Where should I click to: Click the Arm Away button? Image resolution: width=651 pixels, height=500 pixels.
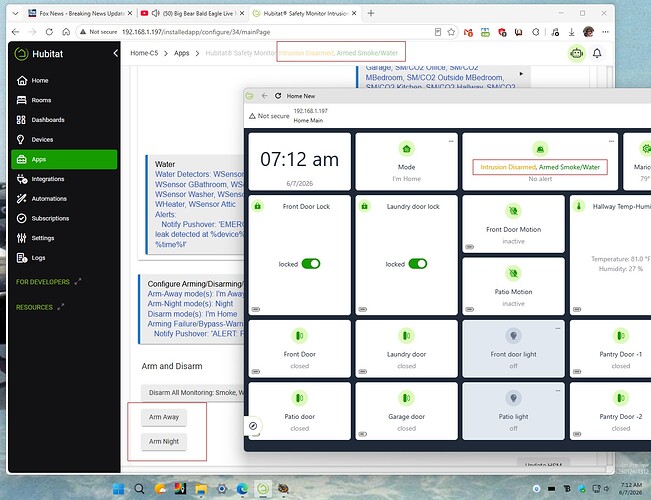(x=164, y=417)
